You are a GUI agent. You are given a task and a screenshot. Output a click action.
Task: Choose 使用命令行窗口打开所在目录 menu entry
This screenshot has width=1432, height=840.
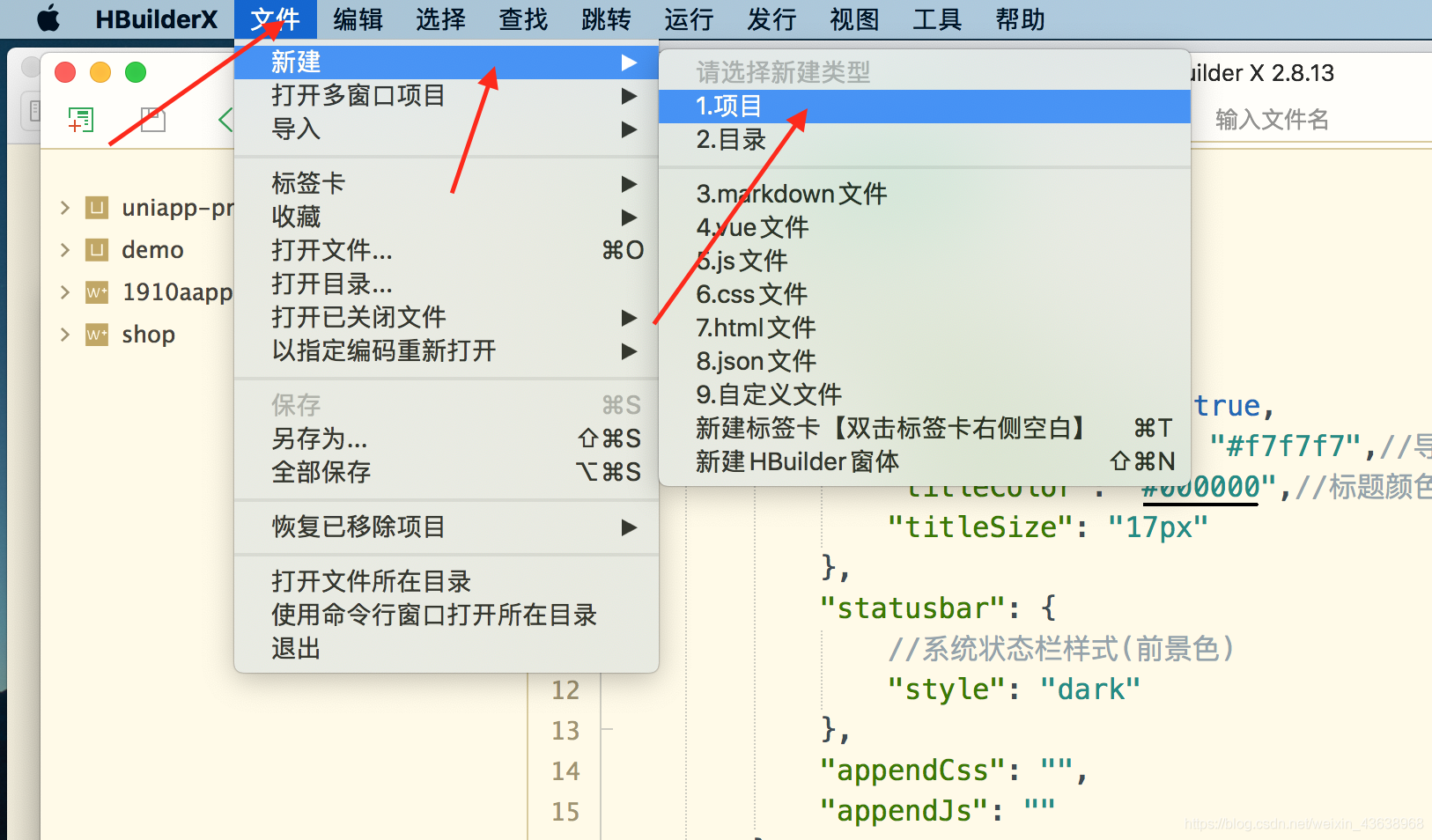pos(447,615)
